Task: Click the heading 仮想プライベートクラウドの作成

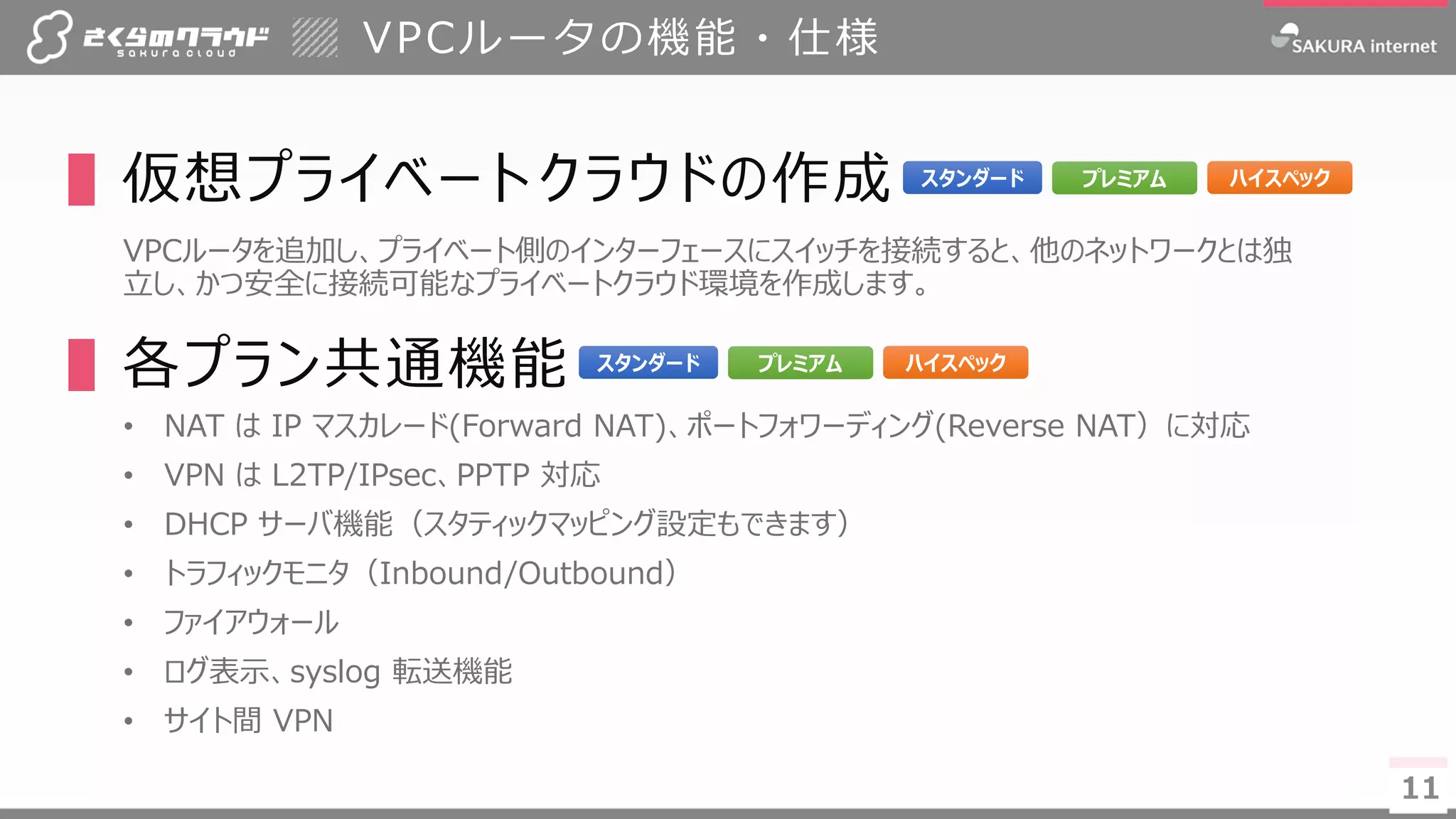Action: pos(505,178)
